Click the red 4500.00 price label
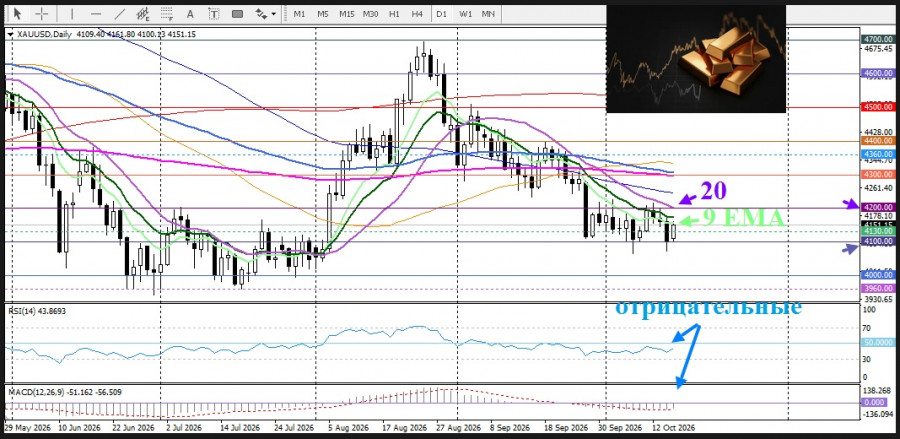The image size is (900, 439). [x=878, y=107]
